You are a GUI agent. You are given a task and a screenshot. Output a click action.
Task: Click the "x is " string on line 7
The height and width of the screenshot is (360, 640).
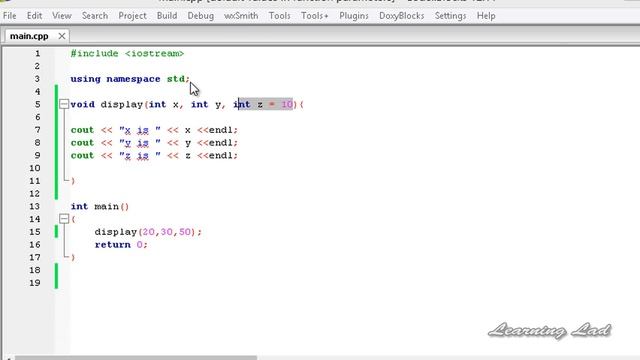tap(140, 130)
